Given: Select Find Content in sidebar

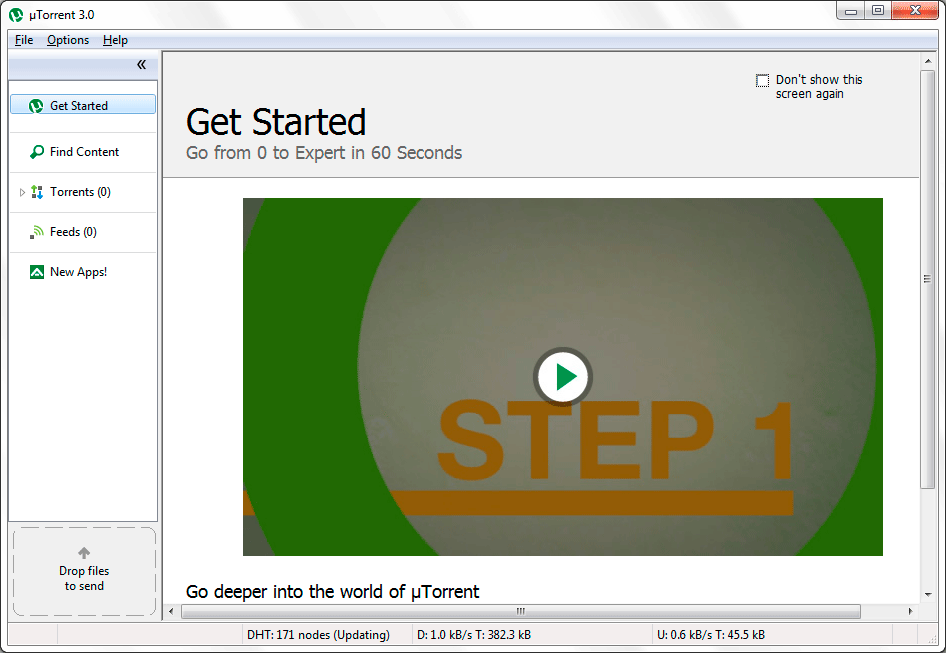Looking at the screenshot, I should (x=83, y=152).
